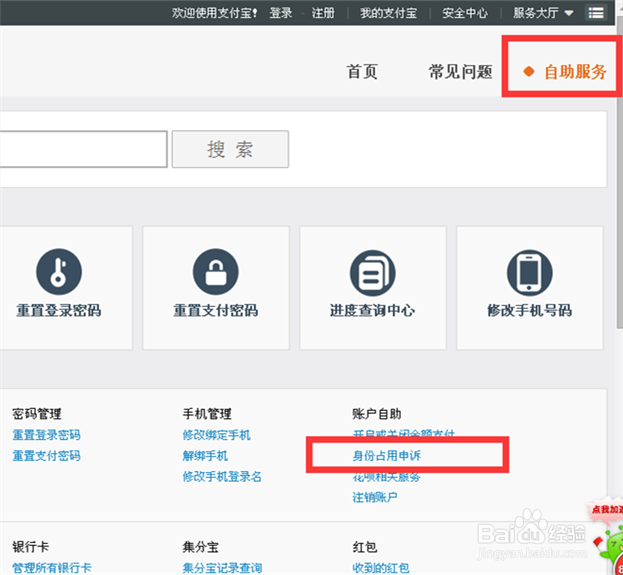The image size is (623, 575).
Task: Open 安全中心 in top bar
Action: [x=465, y=13]
